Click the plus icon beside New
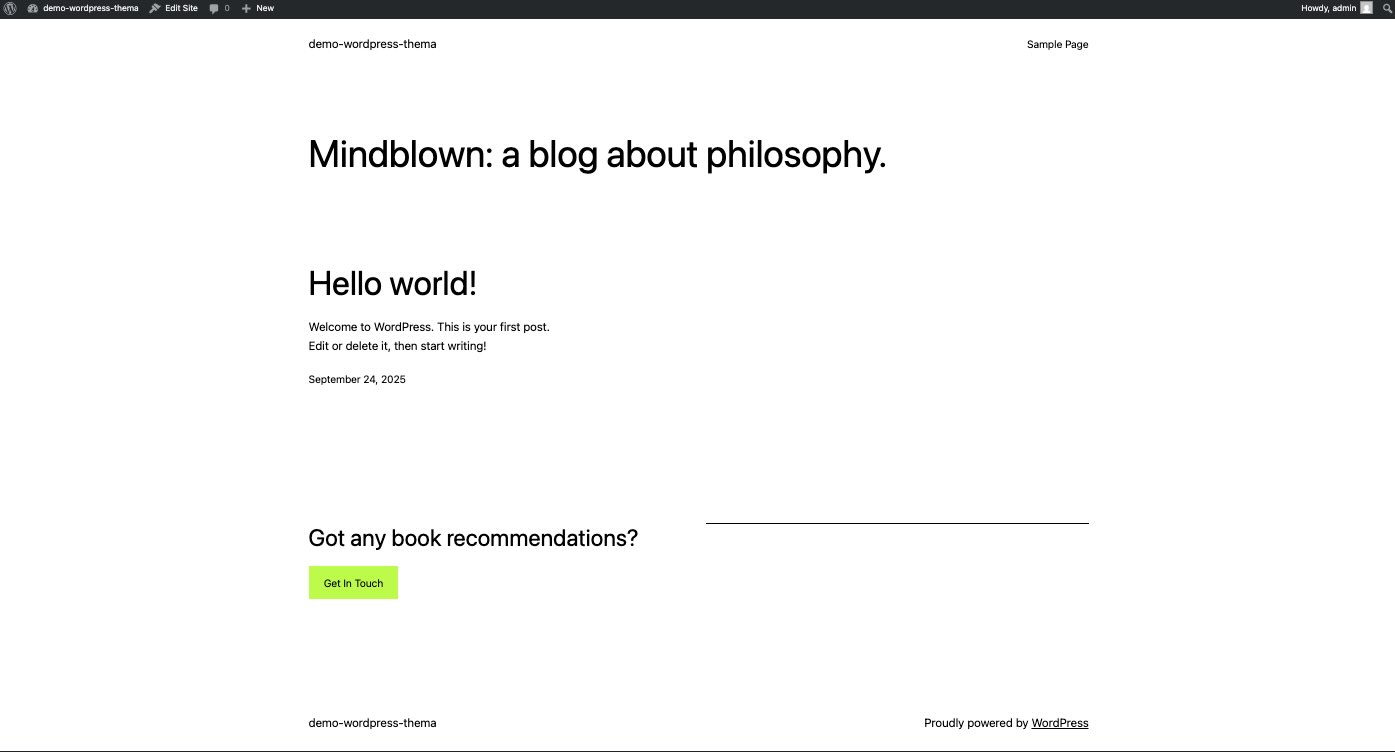Screen dimensions: 1395x752 pos(246,8)
